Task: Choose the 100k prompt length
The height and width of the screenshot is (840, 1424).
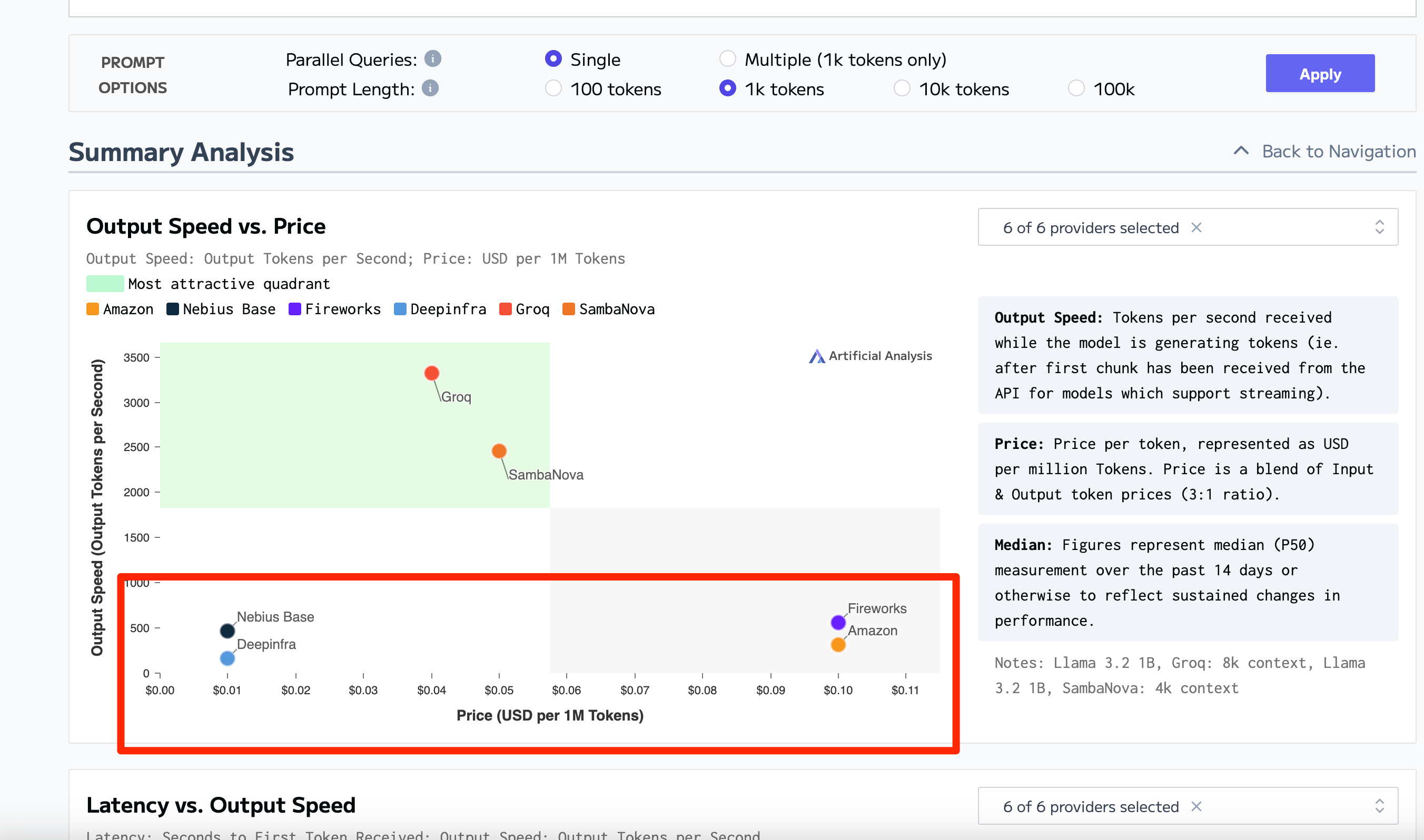Action: coord(1076,88)
